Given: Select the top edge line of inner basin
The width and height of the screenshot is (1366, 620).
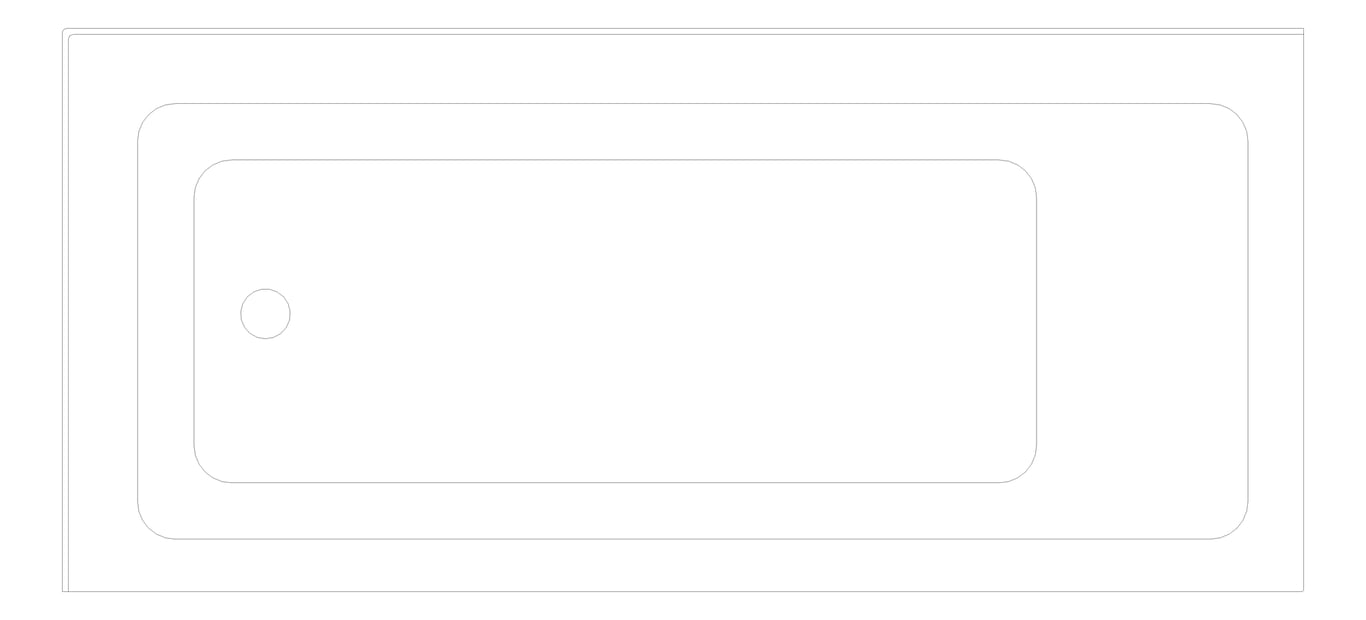Looking at the screenshot, I should tap(615, 160).
